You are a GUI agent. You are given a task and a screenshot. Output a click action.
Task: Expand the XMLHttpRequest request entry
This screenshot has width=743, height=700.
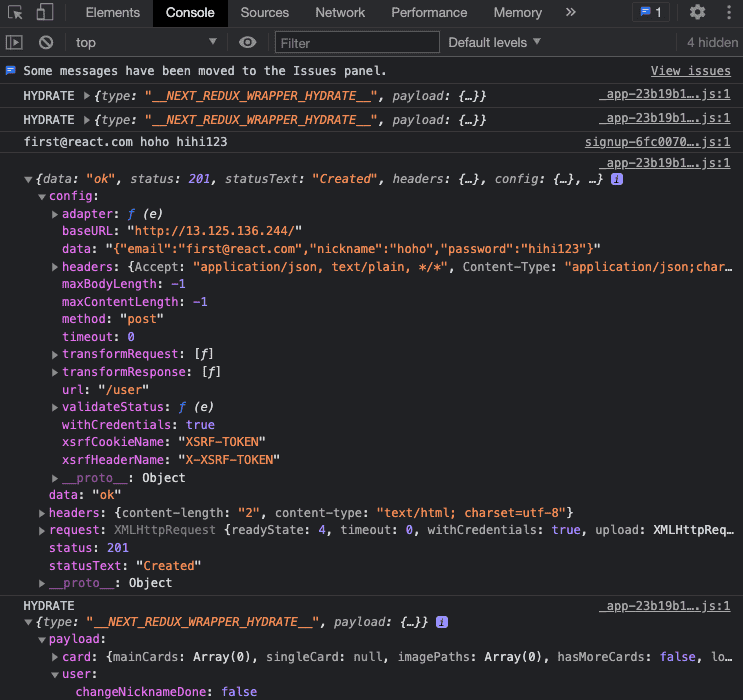coord(42,530)
